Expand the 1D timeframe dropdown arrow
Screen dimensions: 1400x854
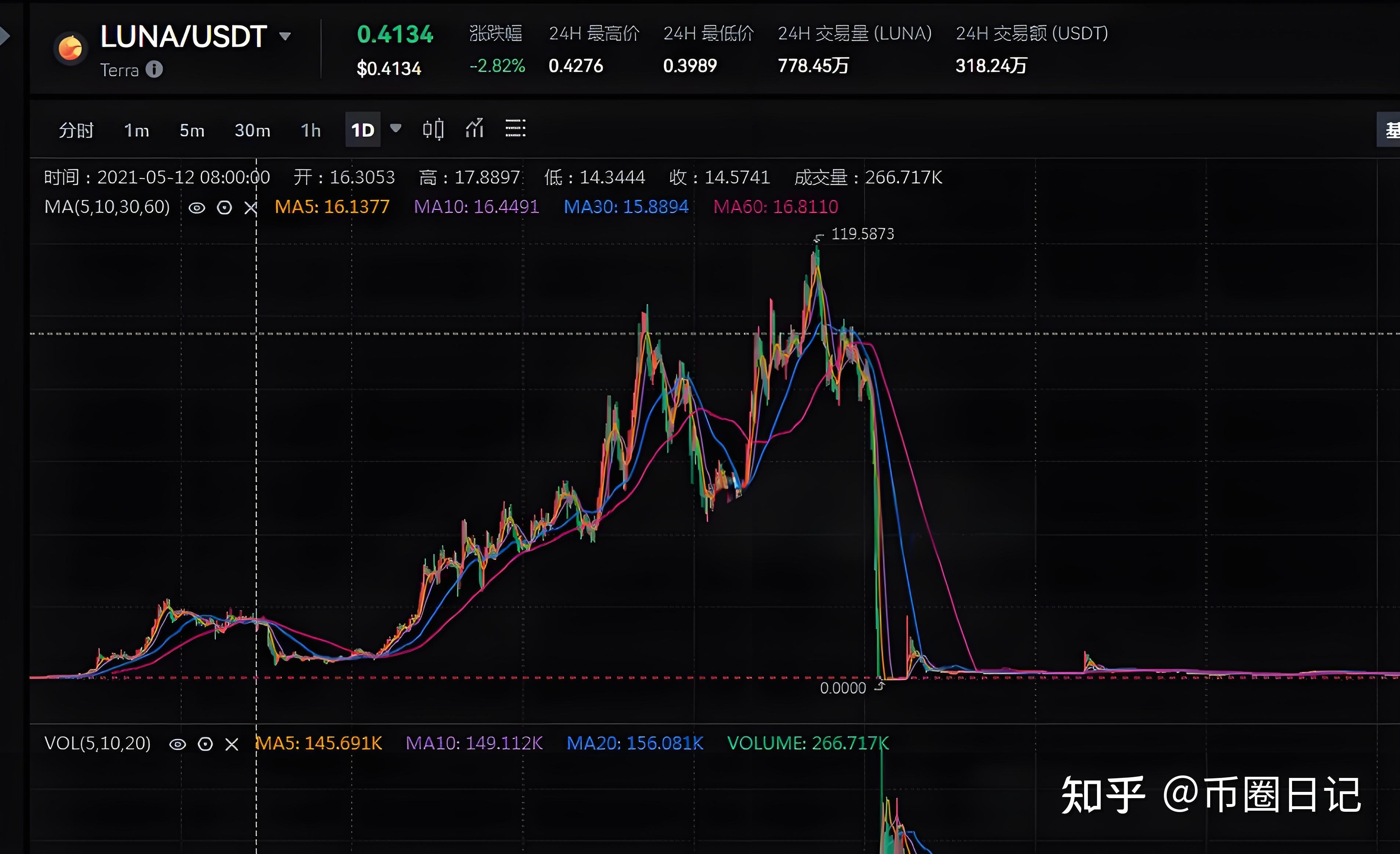click(396, 129)
